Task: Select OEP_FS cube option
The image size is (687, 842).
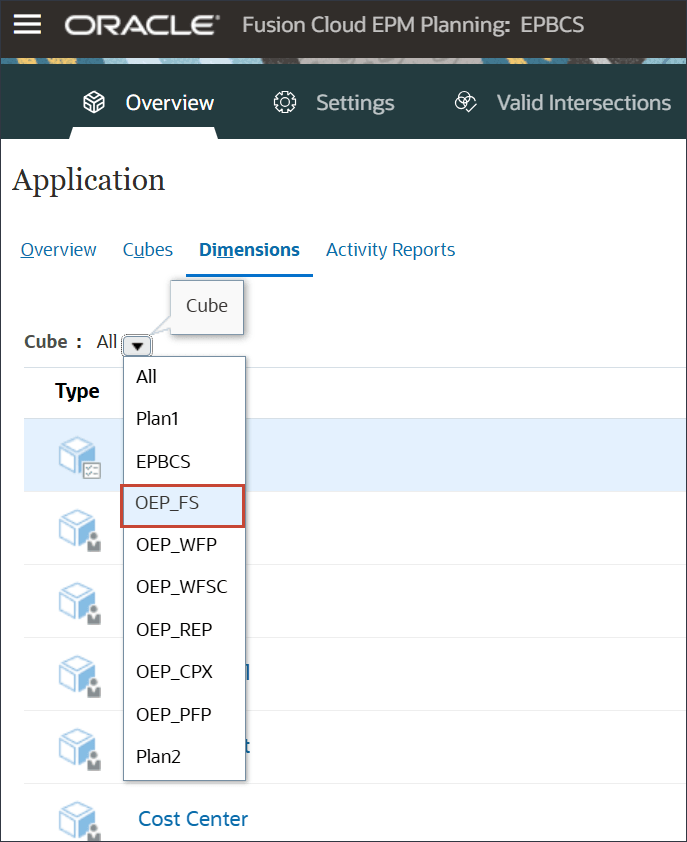Action: click(183, 505)
